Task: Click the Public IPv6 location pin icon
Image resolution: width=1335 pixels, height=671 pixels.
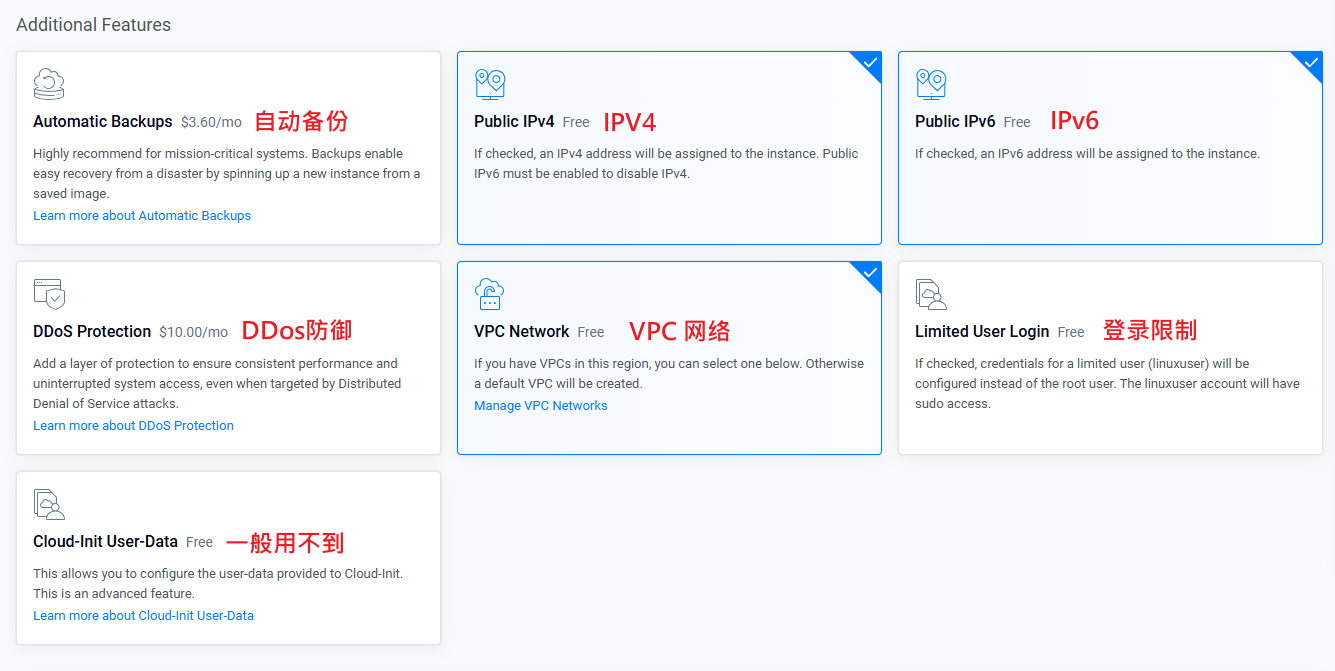Action: click(931, 84)
